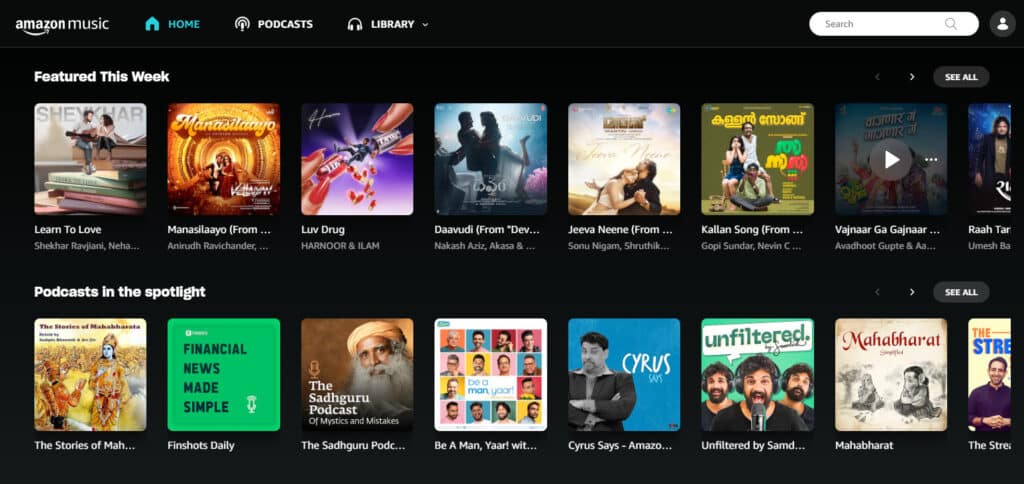
Task: Click the Home house icon
Action: point(152,24)
